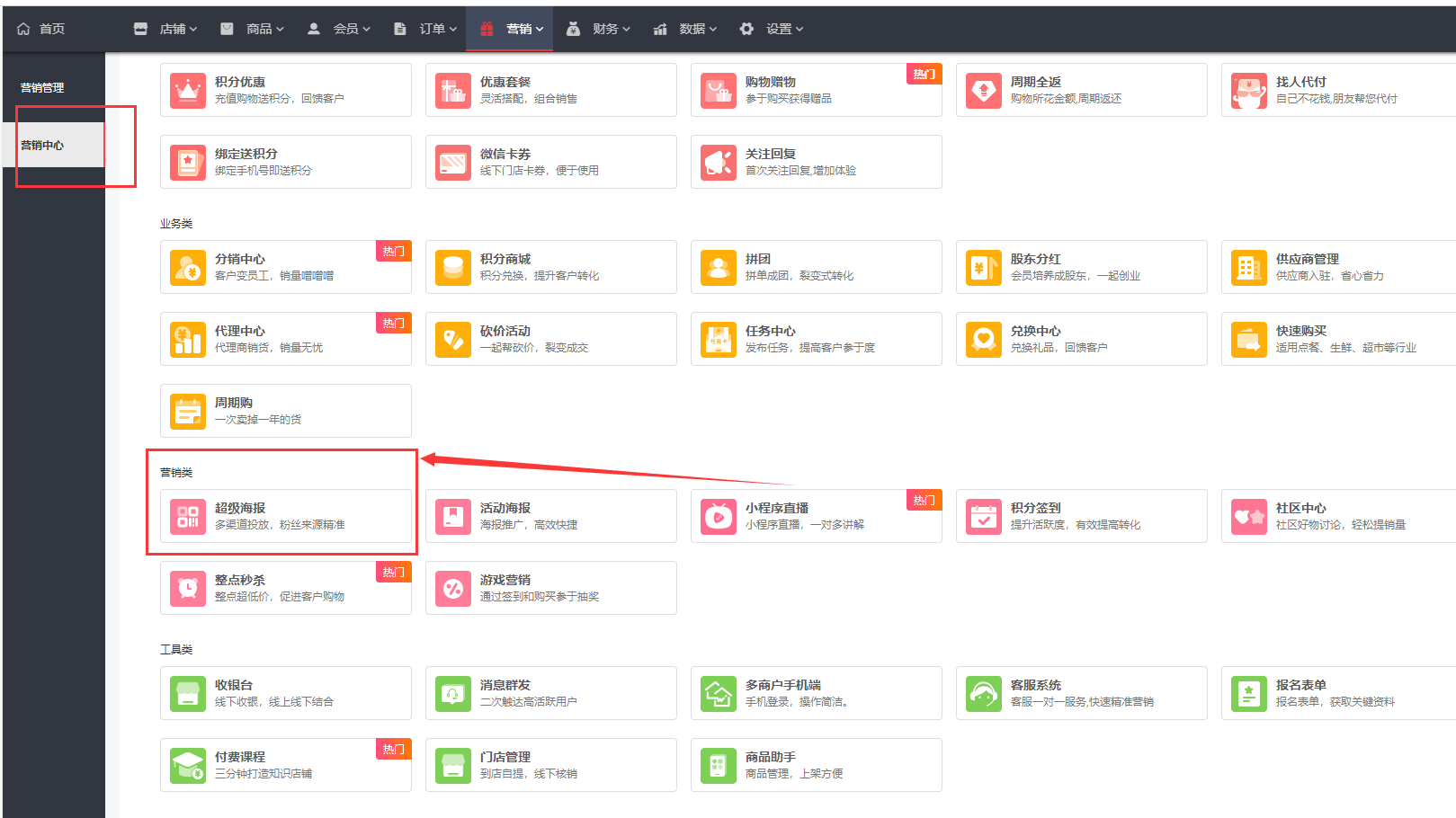
Task: Click the 积分签到 calendar check icon
Action: pyautogui.click(x=984, y=516)
